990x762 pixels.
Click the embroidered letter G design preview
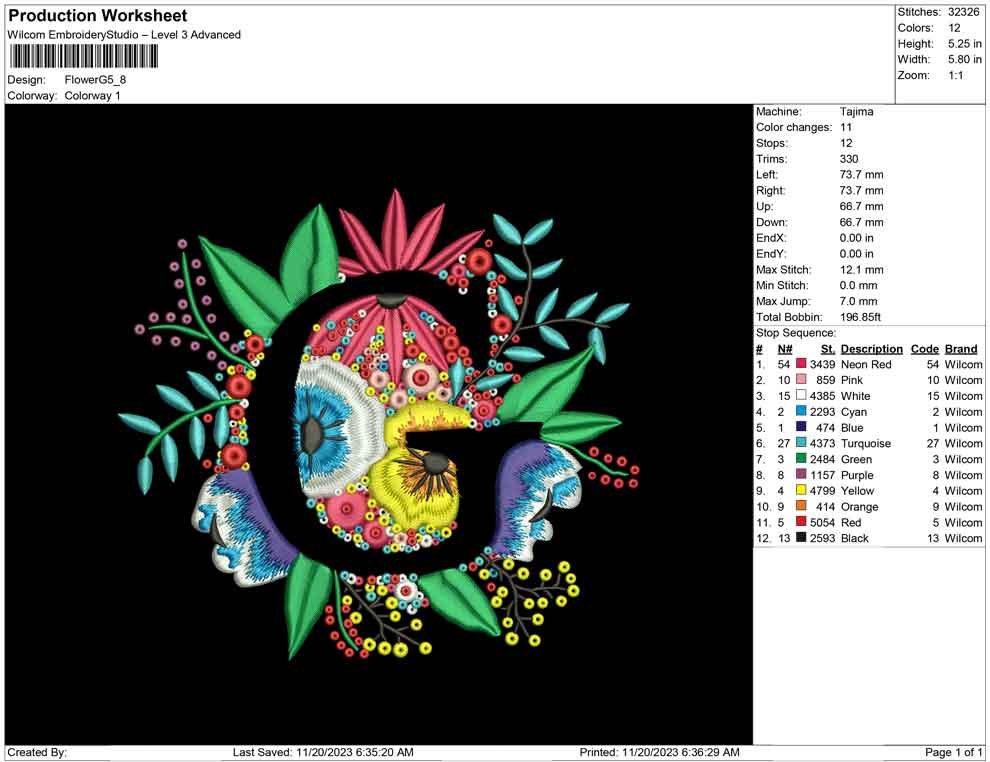click(x=379, y=424)
